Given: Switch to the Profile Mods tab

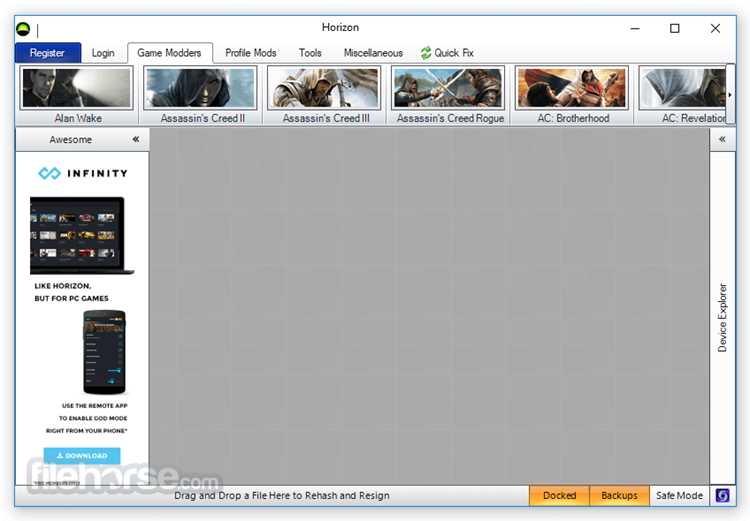Looking at the screenshot, I should coord(251,53).
